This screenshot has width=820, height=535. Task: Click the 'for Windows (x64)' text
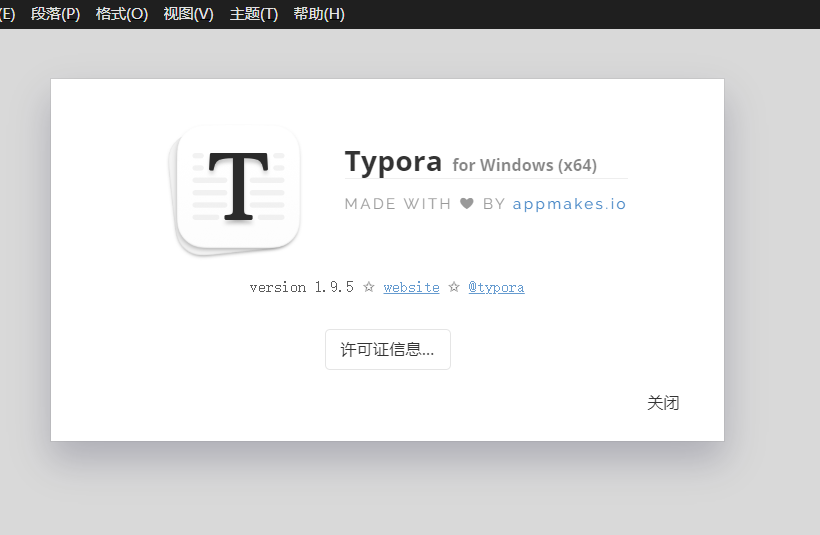click(x=525, y=165)
